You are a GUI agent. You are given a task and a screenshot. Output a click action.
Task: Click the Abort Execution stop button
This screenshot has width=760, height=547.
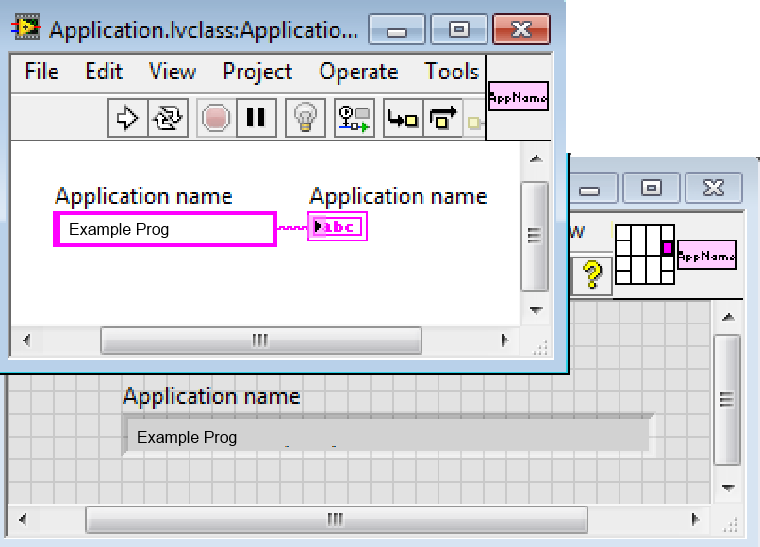tap(214, 118)
